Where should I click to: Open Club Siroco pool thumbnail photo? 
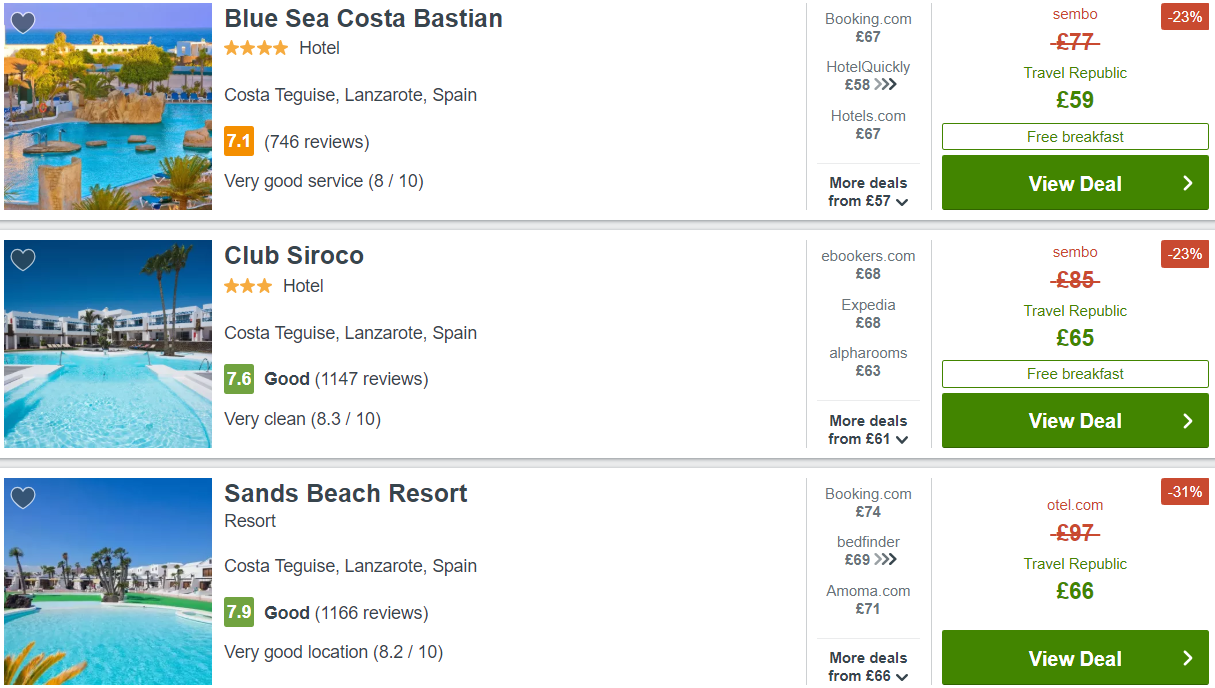(x=108, y=344)
